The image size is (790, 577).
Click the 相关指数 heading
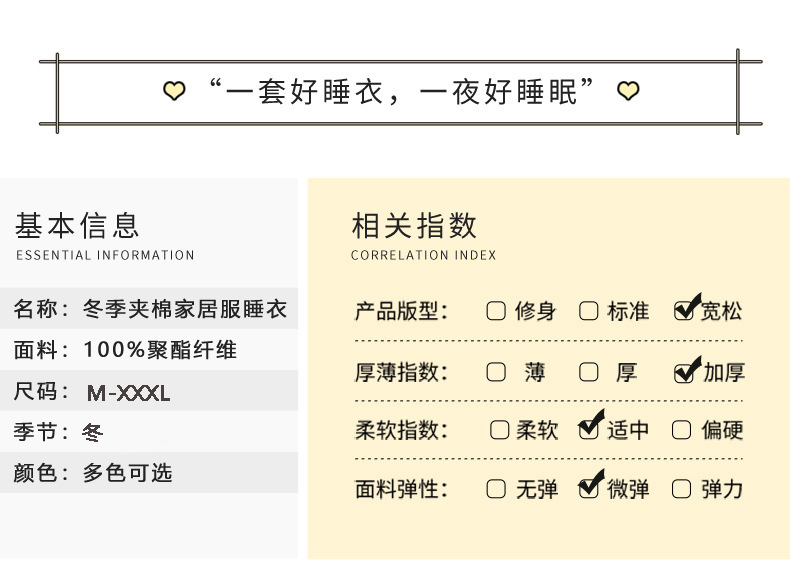(414, 225)
